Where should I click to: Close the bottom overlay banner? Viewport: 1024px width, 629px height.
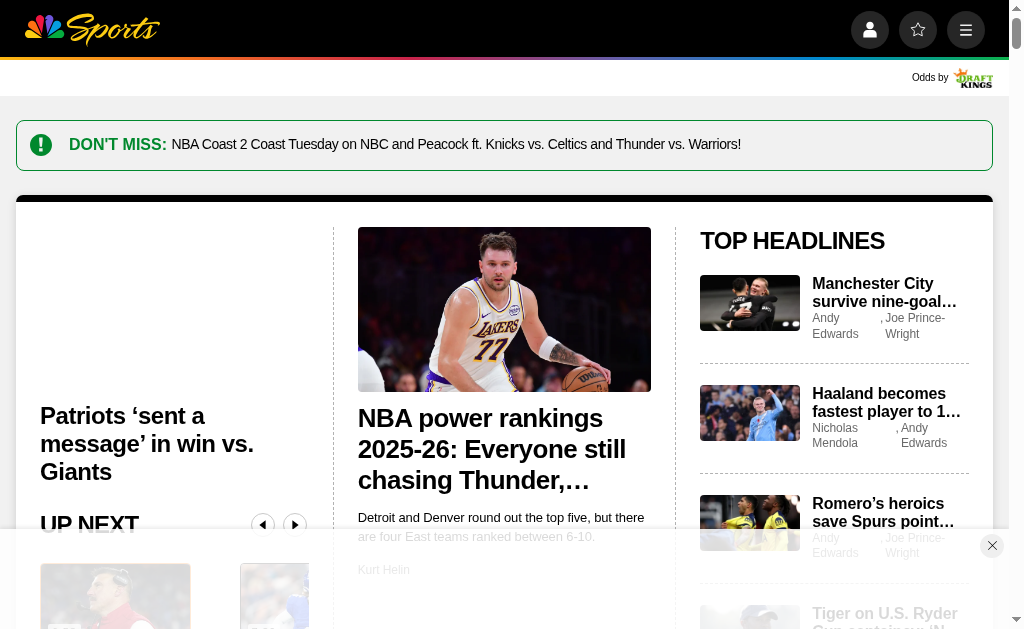coord(991,545)
